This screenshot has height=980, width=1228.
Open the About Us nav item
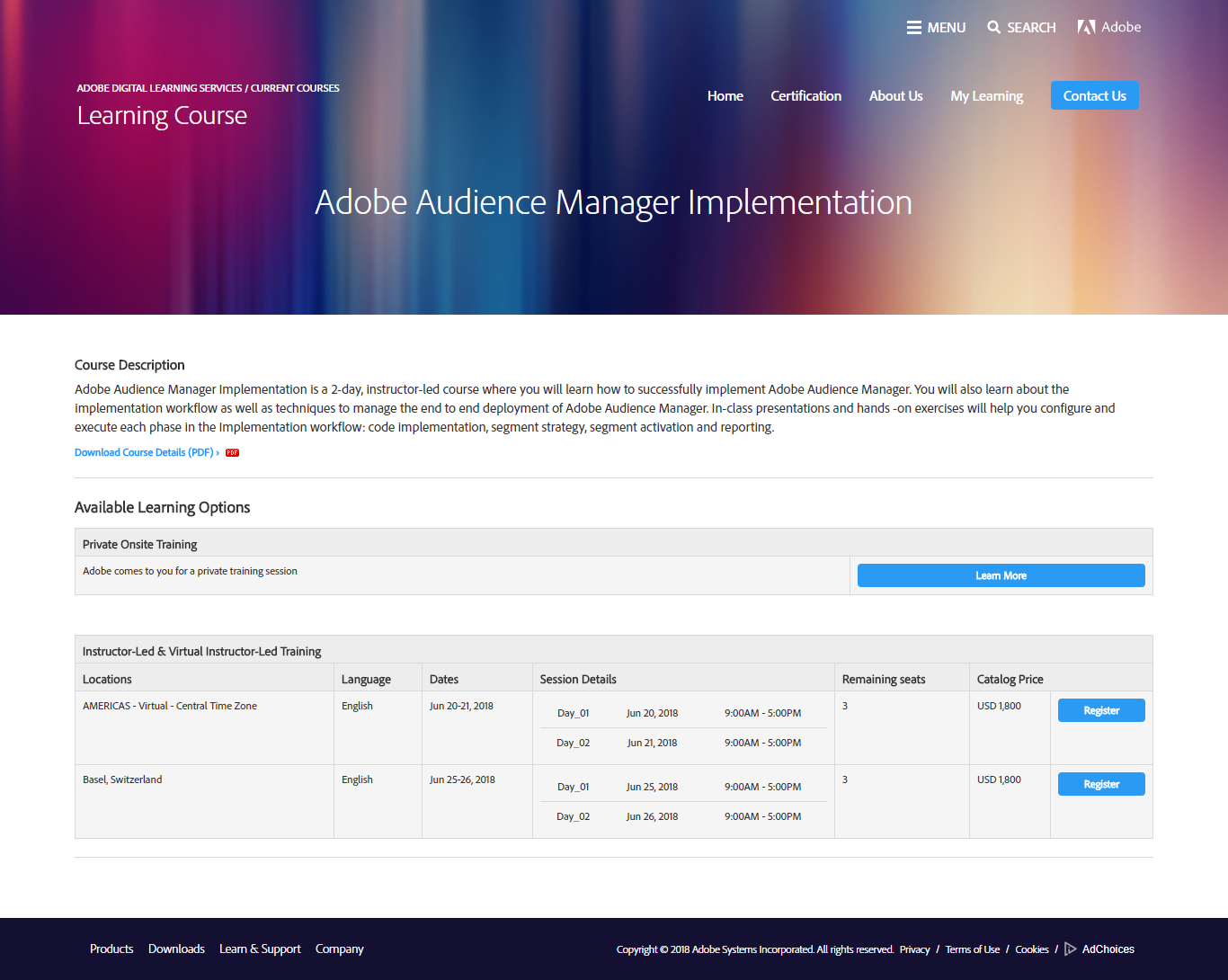(896, 96)
